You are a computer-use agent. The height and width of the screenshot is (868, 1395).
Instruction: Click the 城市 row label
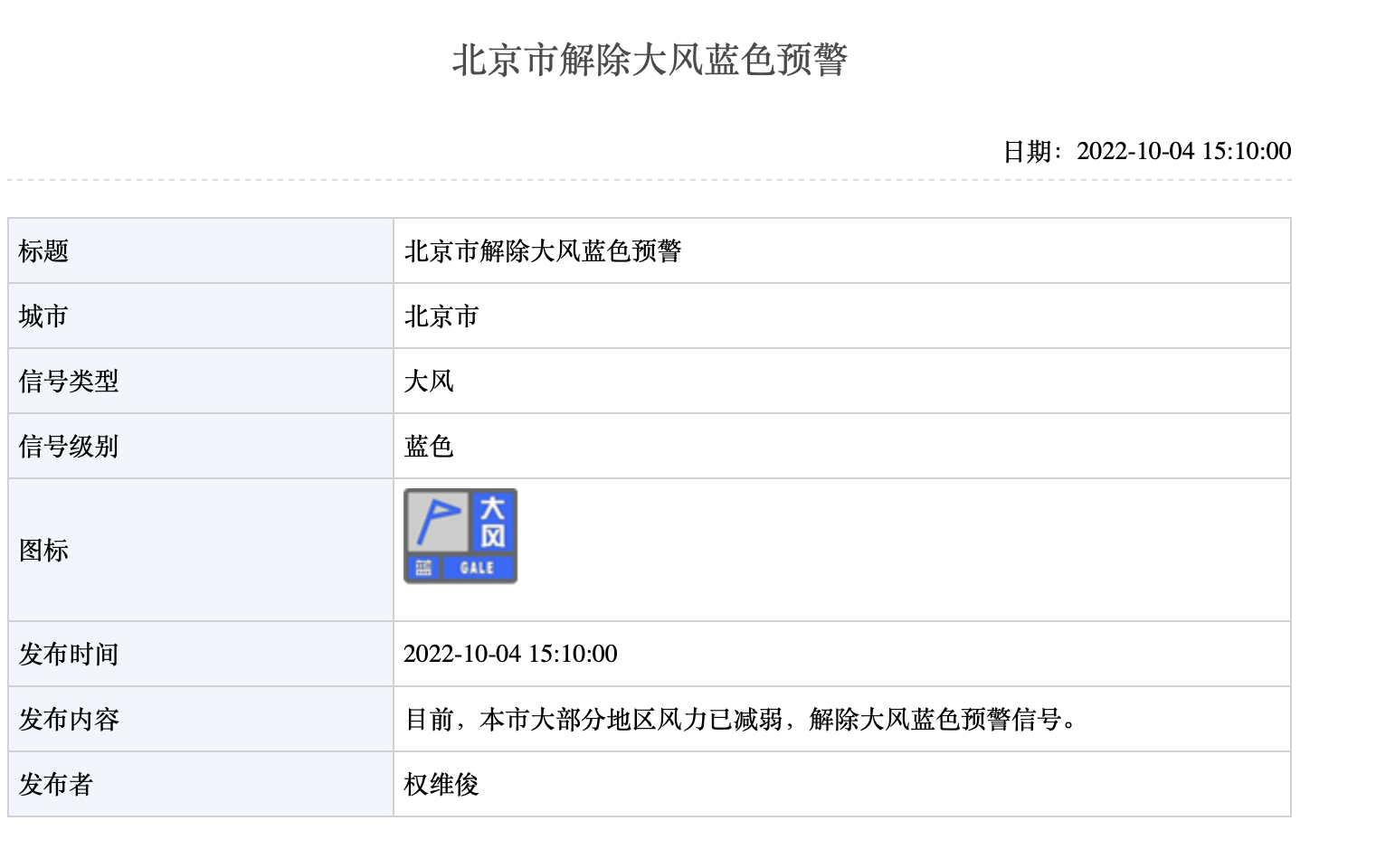[43, 316]
